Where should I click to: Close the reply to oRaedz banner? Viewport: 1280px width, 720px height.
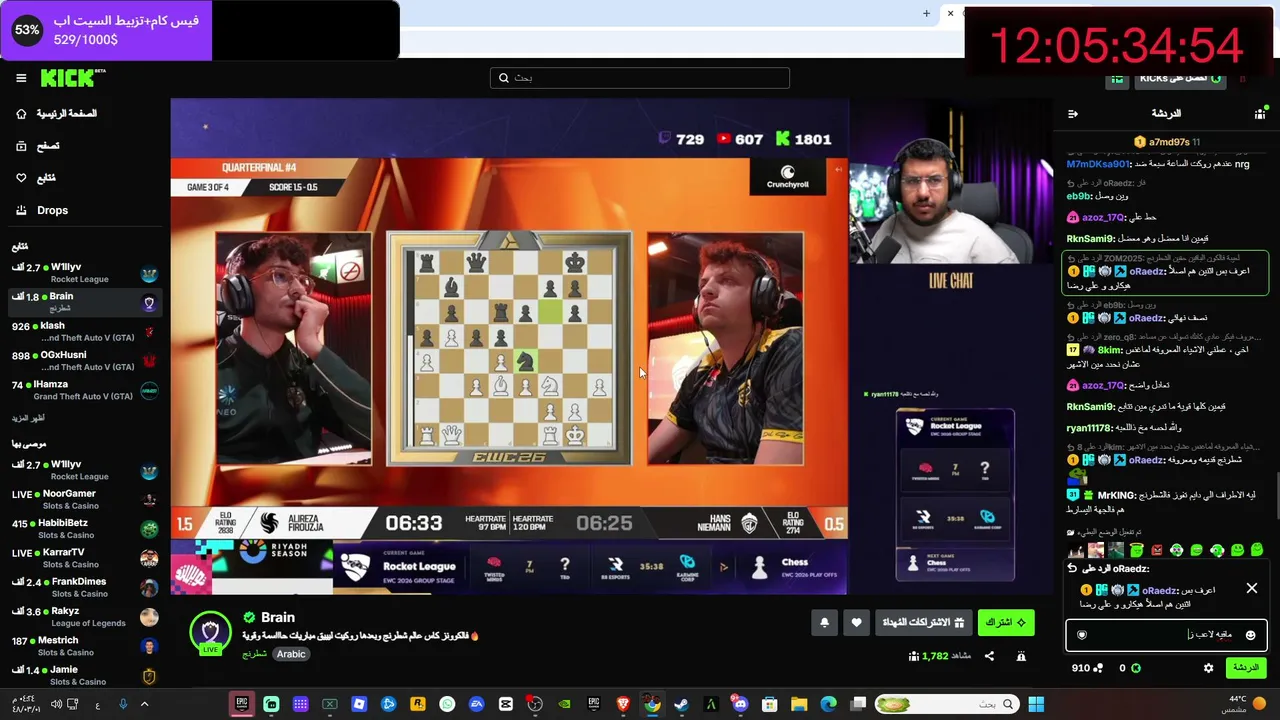pyautogui.click(x=1251, y=589)
